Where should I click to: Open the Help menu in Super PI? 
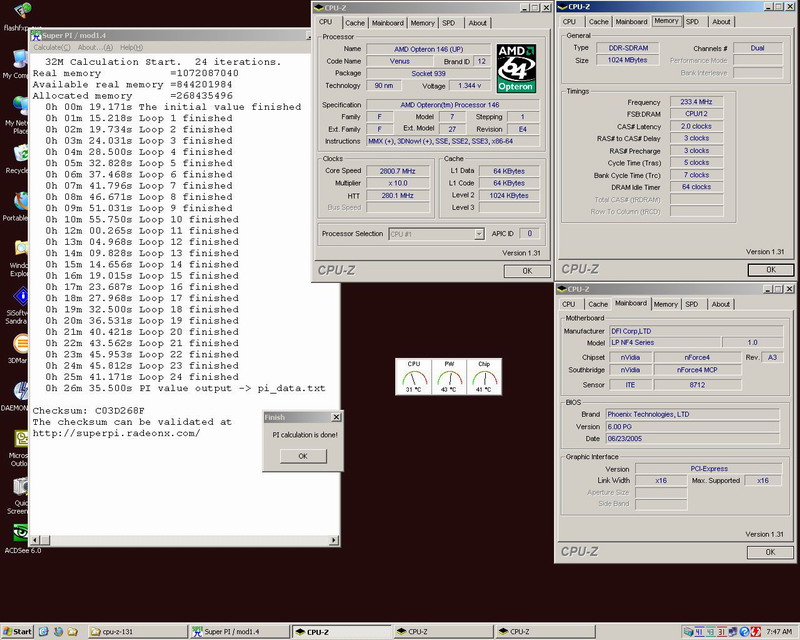[131, 47]
